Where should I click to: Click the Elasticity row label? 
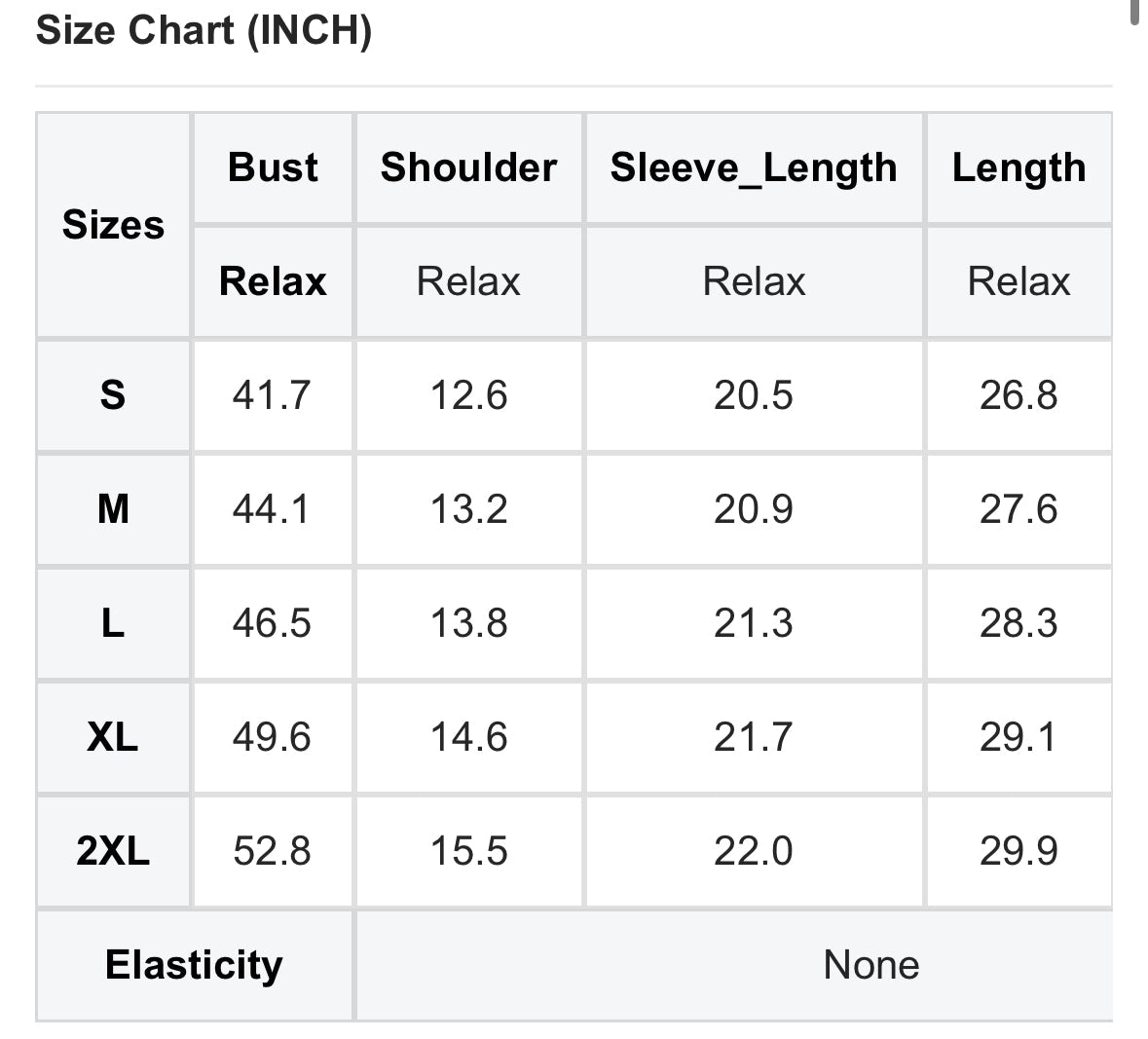click(194, 965)
